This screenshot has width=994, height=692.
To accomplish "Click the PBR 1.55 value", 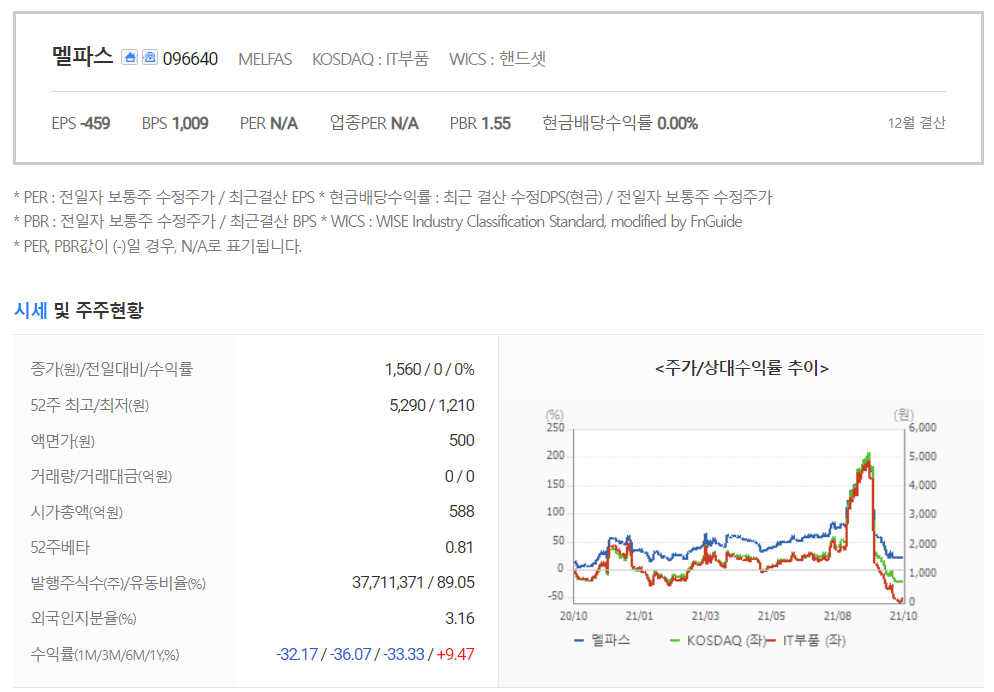I will [480, 123].
